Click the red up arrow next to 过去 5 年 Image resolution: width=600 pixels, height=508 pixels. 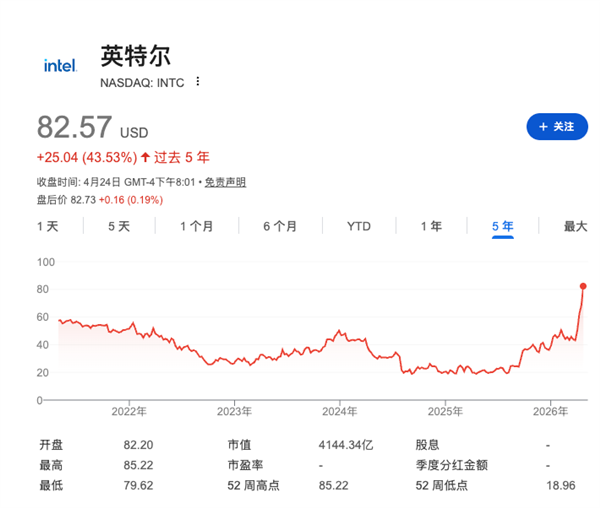point(146,157)
